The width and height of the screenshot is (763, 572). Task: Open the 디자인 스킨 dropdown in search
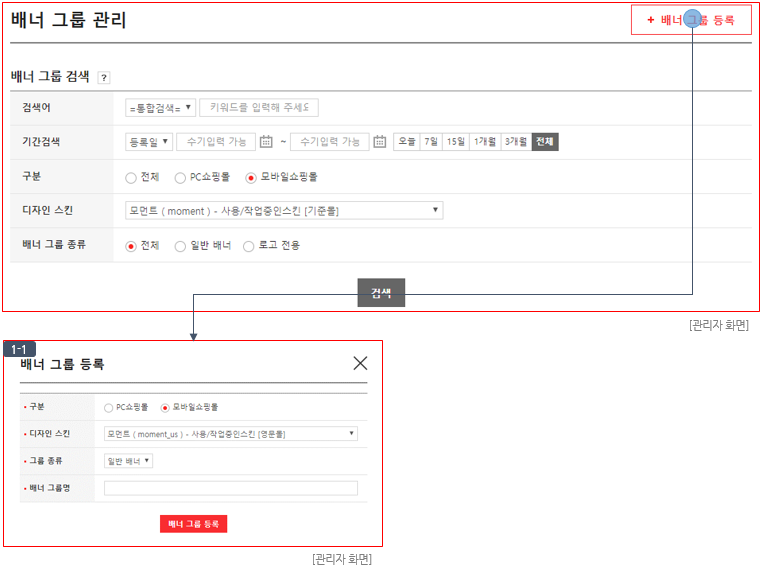[x=284, y=211]
